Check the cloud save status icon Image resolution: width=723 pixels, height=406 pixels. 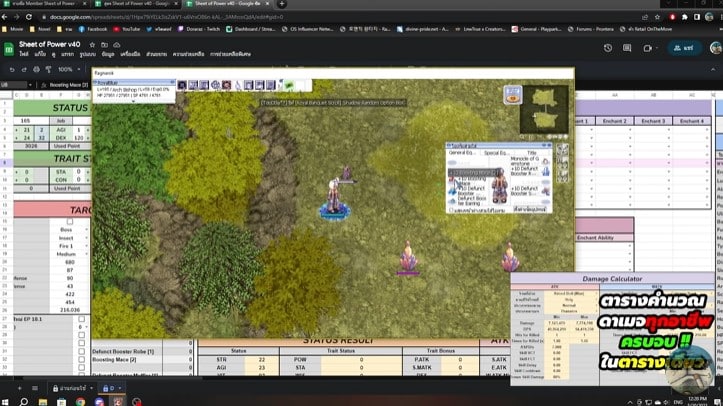tap(117, 45)
